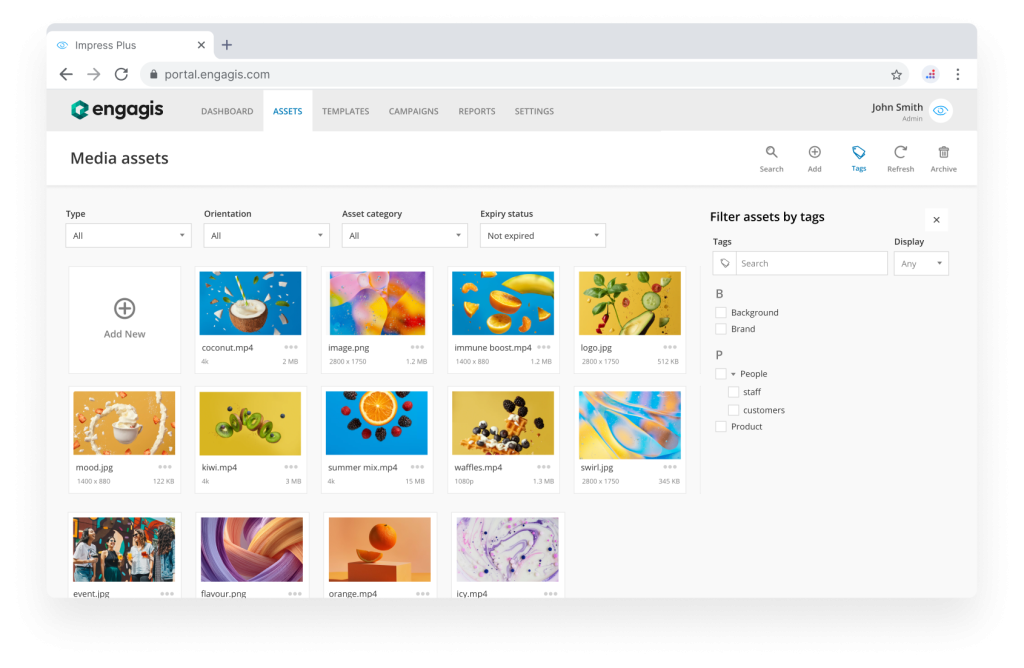Open the Type filter dropdown

click(128, 236)
